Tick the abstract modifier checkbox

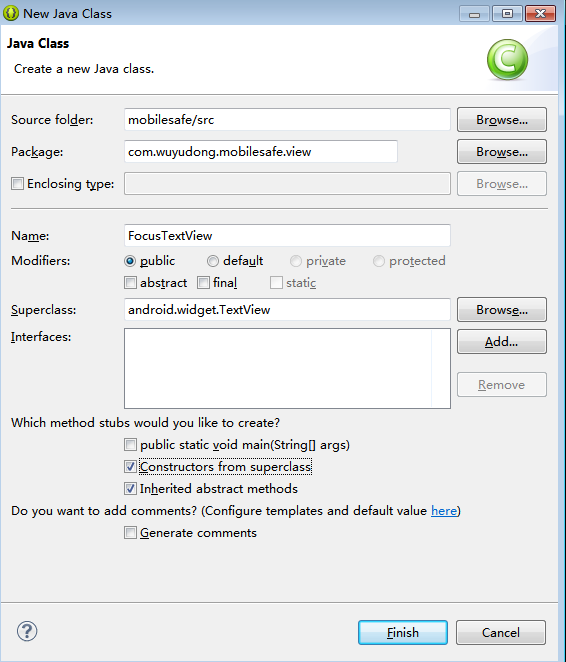[130, 282]
